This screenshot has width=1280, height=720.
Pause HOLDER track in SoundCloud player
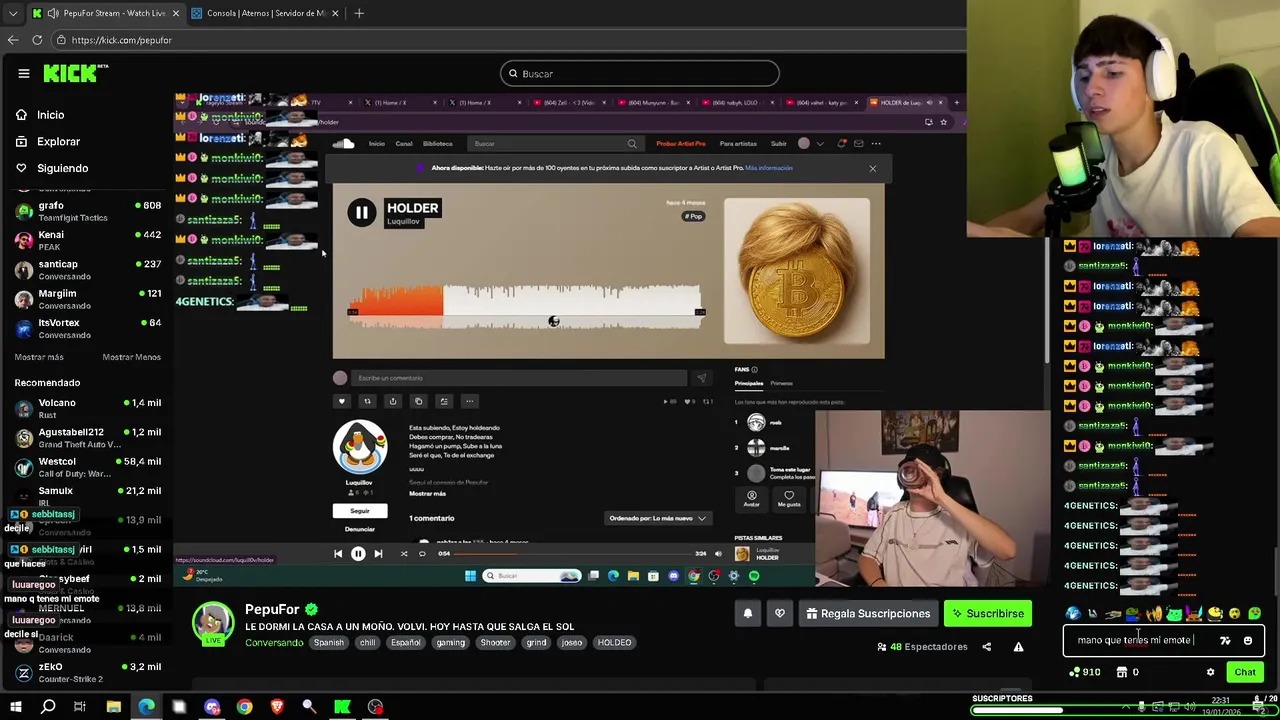click(x=361, y=212)
